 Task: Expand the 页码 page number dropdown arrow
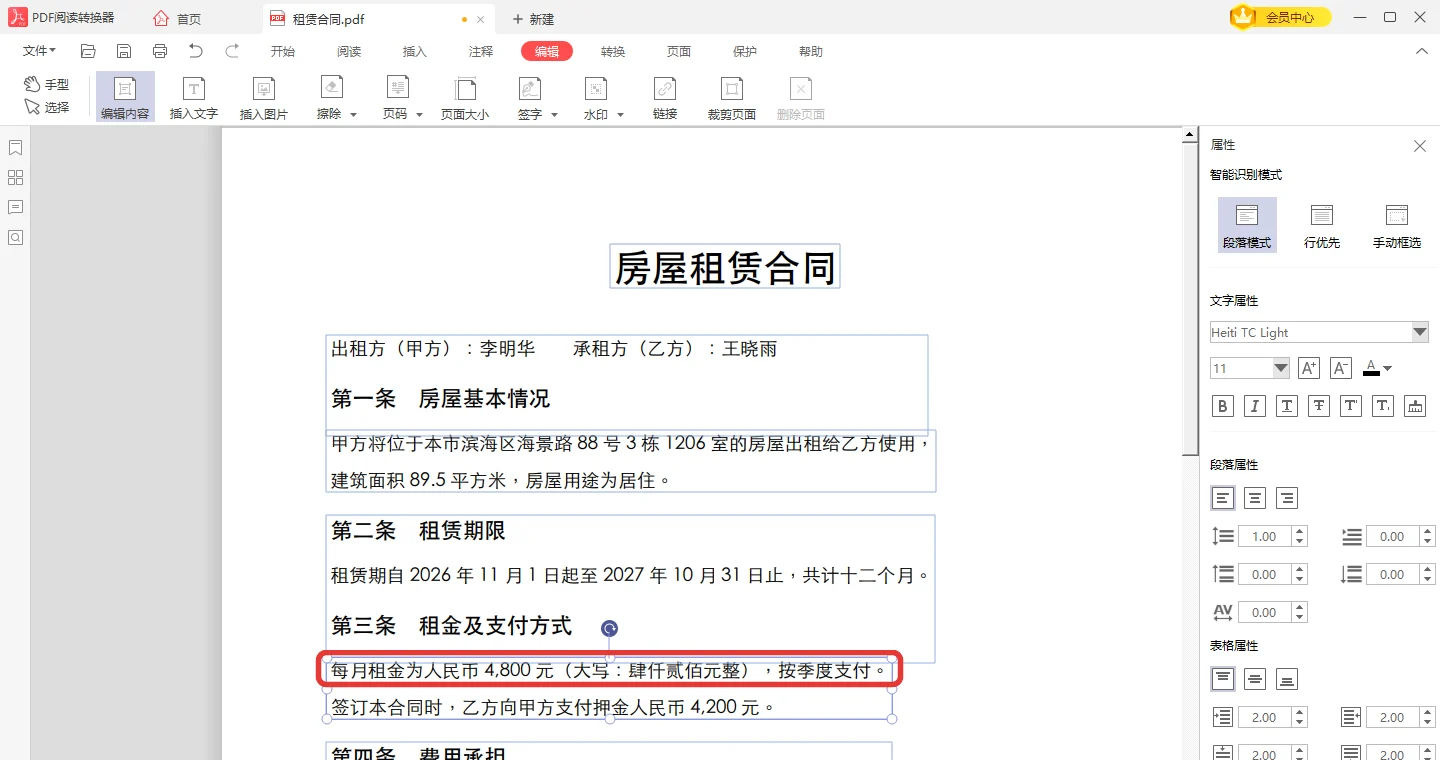419,115
